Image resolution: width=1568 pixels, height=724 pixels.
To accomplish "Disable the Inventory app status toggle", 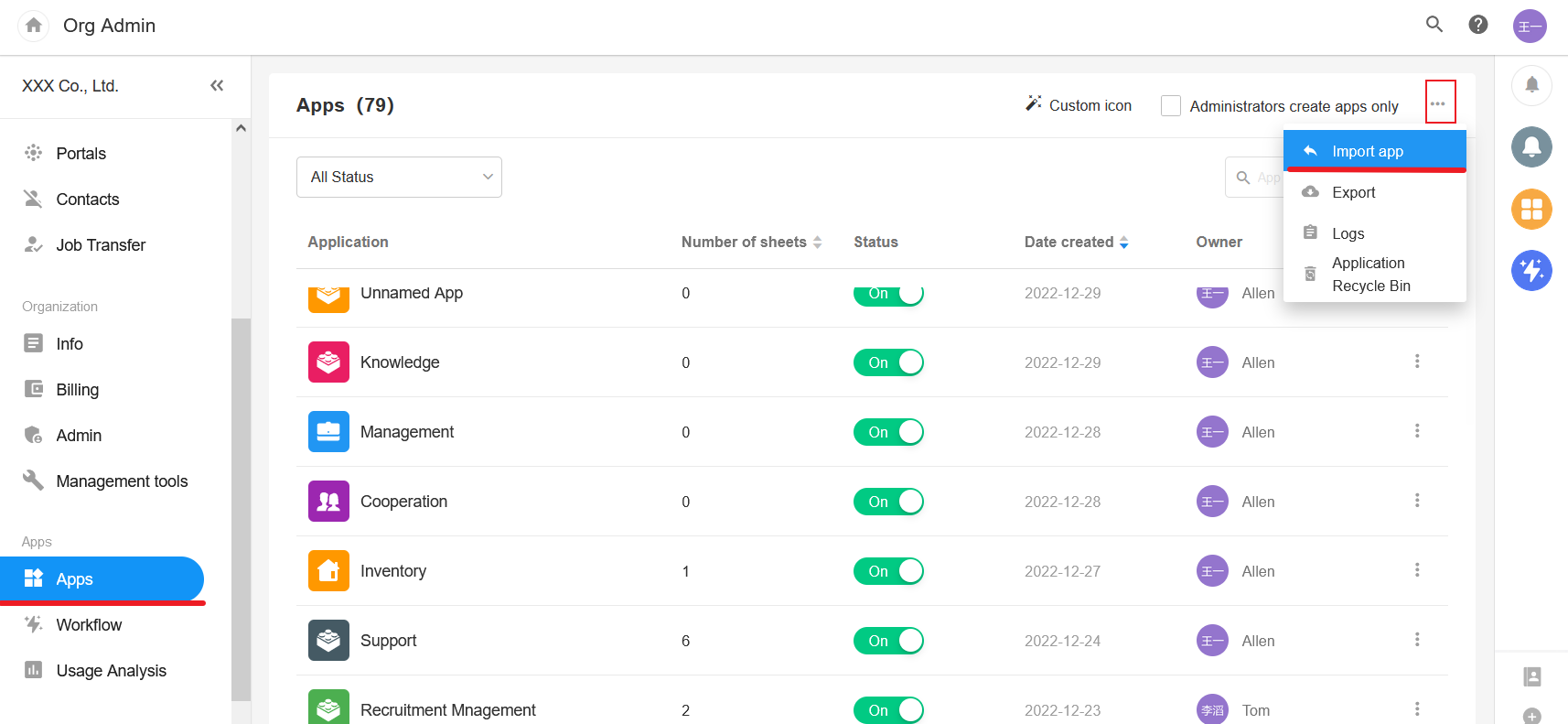I will tap(888, 571).
